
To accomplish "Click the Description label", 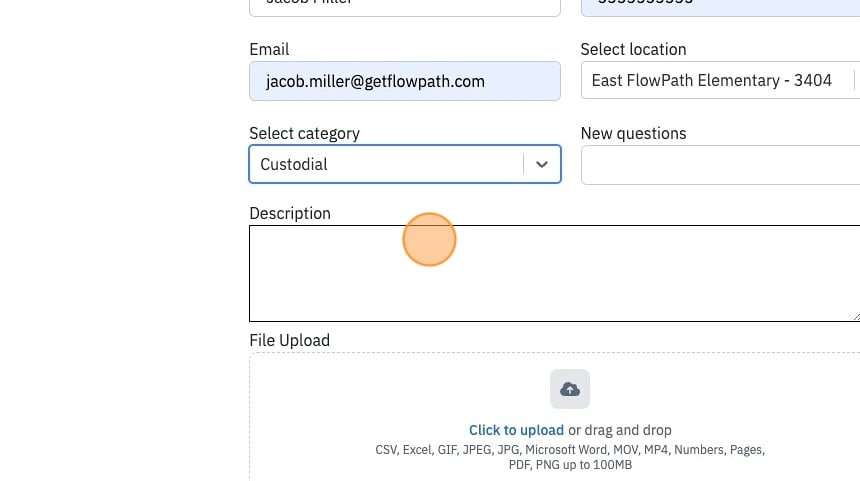I will [x=290, y=213].
